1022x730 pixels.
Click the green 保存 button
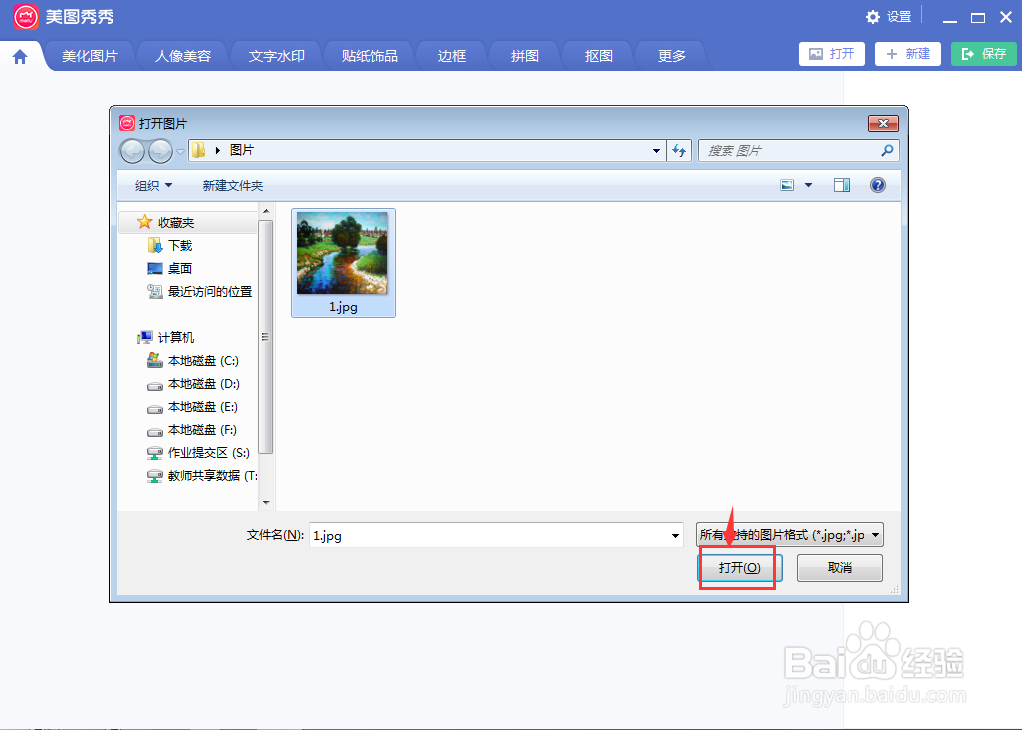(x=984, y=54)
